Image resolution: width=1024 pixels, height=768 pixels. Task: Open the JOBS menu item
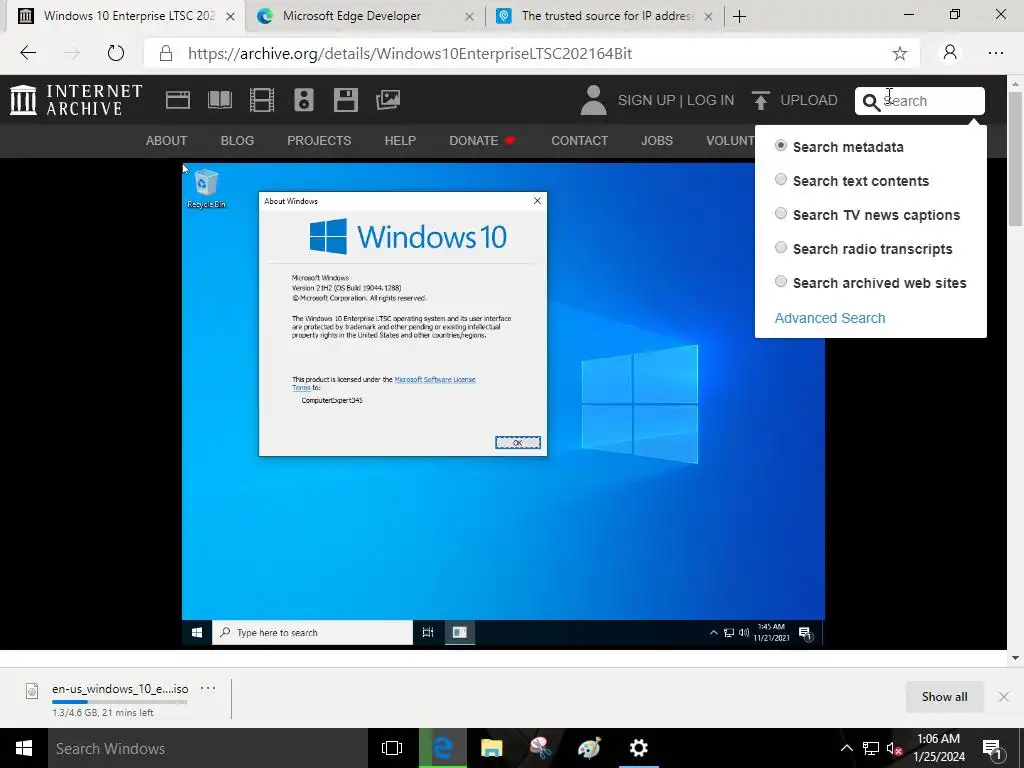coord(657,140)
